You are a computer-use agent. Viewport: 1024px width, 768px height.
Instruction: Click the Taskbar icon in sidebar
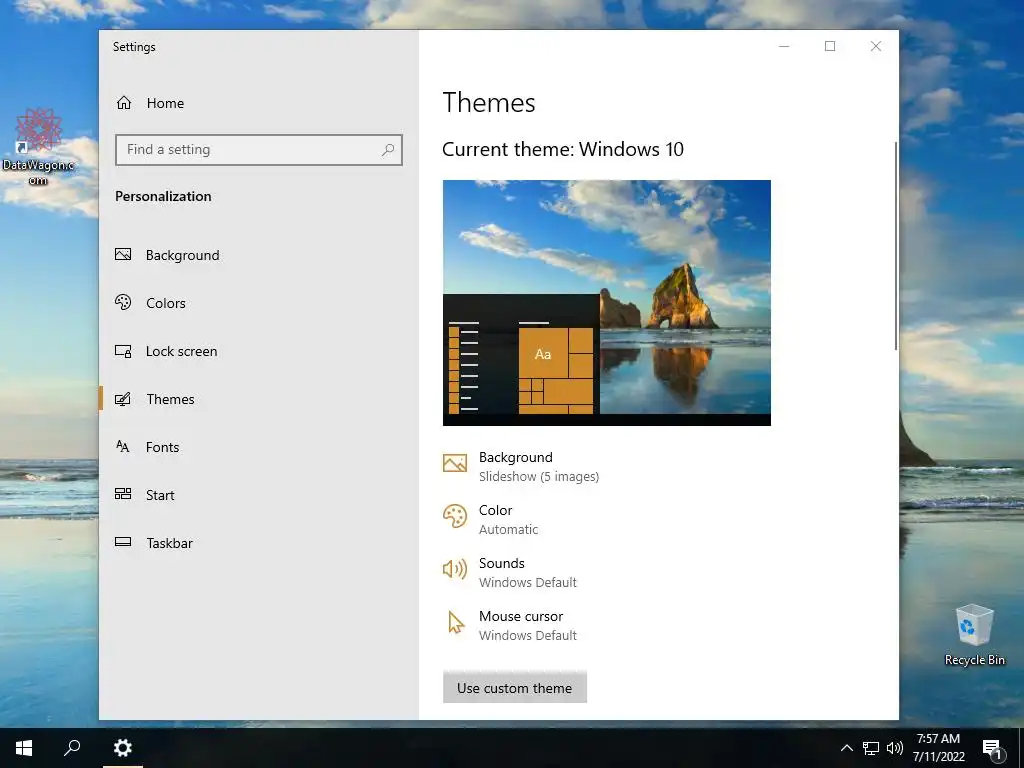click(123, 541)
